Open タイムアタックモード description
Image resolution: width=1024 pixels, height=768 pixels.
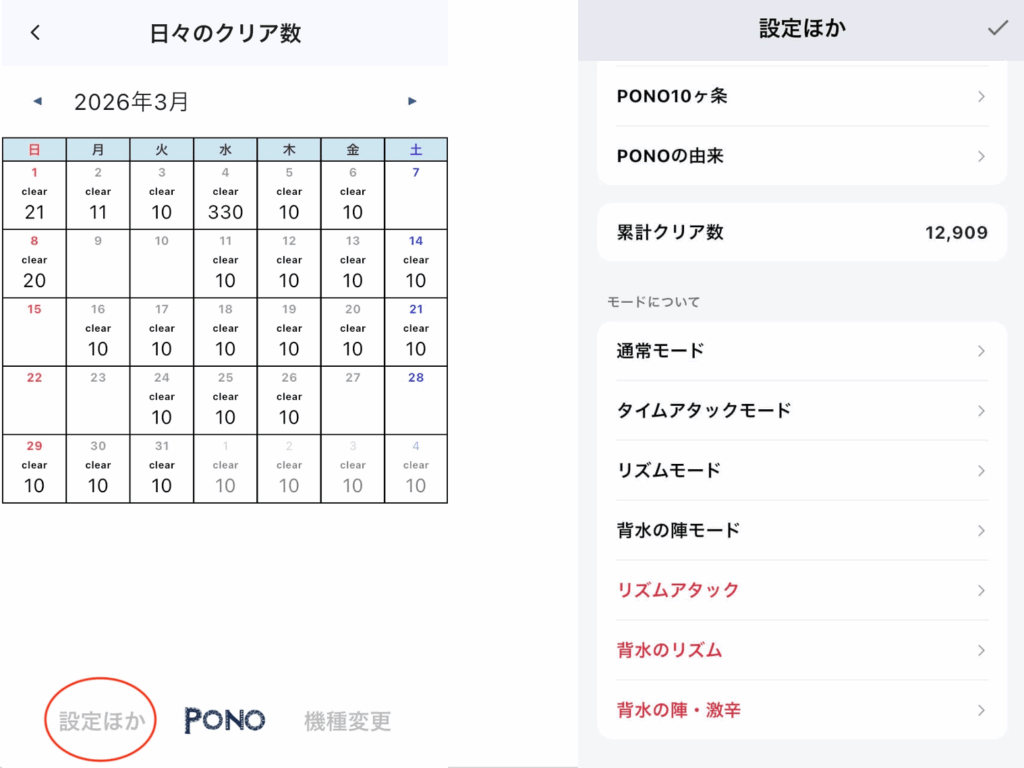click(802, 411)
